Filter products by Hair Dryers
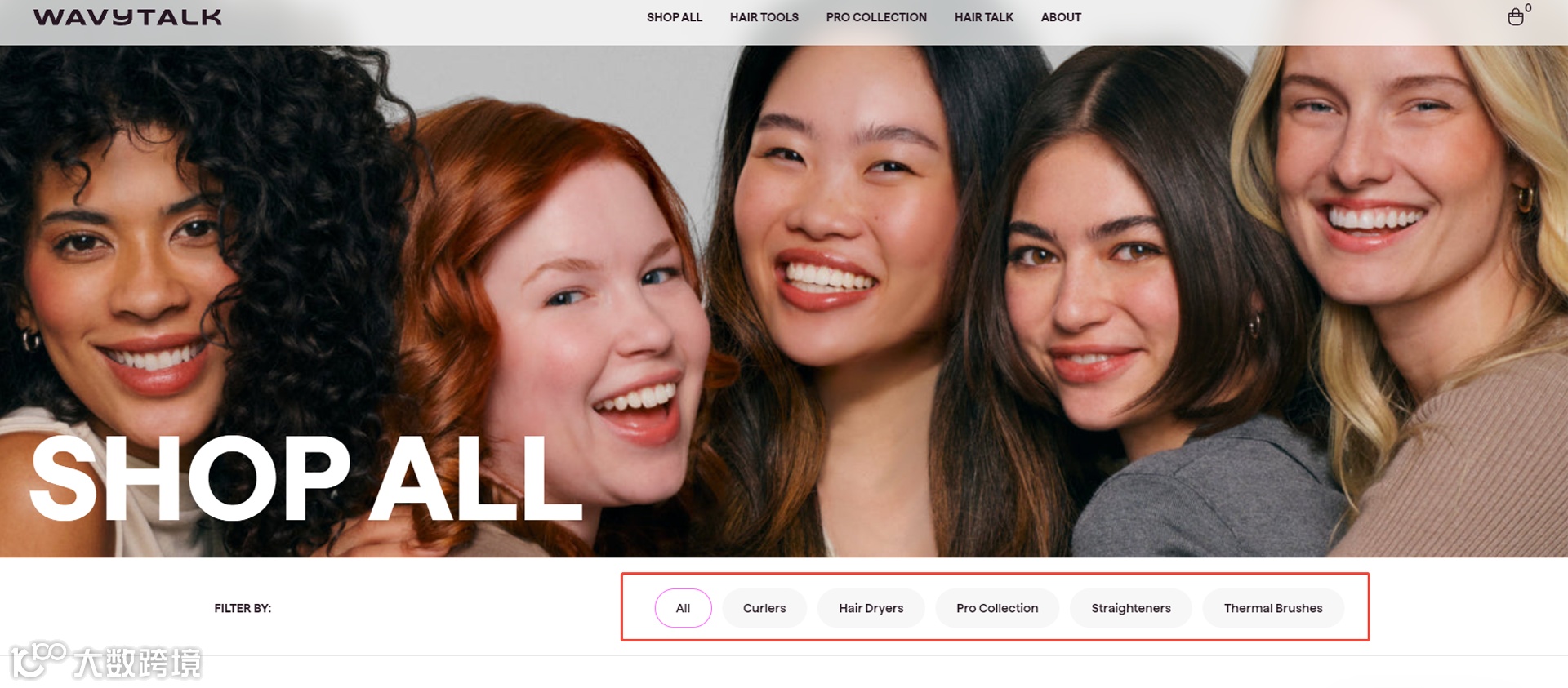 click(x=871, y=608)
